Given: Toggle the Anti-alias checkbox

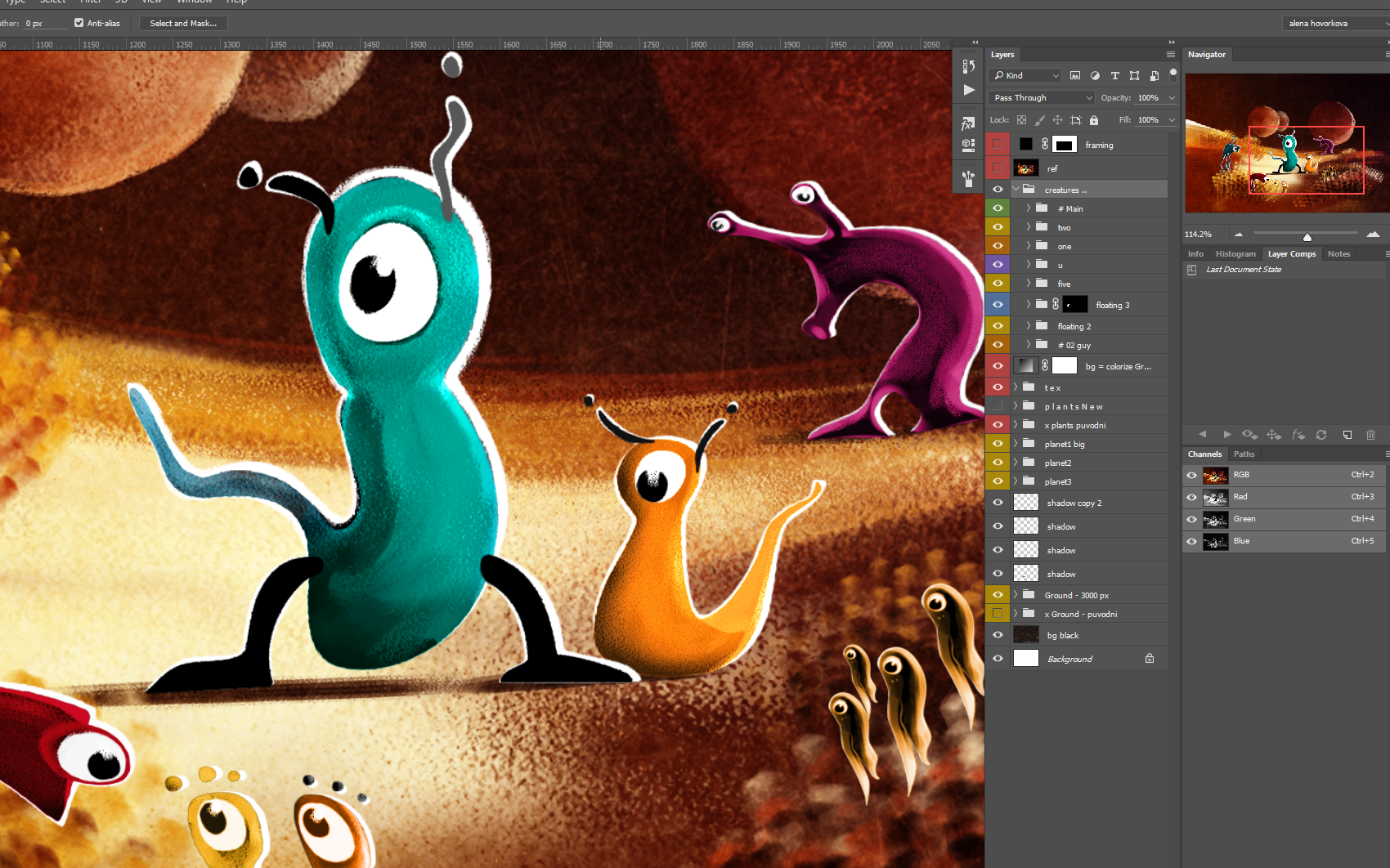Looking at the screenshot, I should [79, 23].
